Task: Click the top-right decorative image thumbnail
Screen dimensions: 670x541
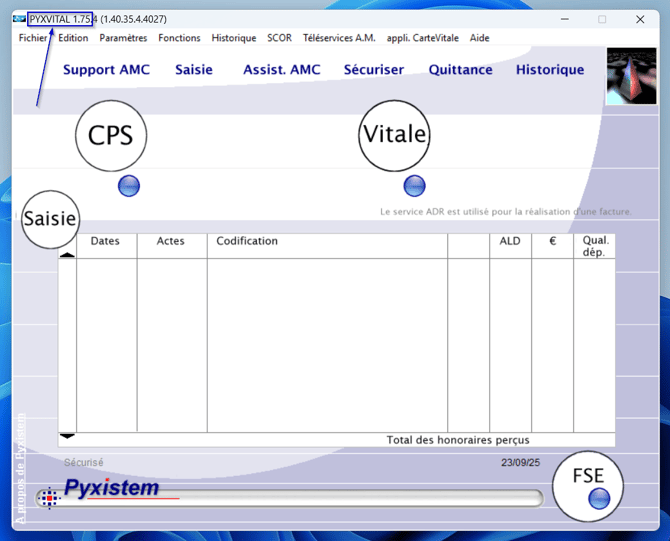Action: (x=631, y=76)
